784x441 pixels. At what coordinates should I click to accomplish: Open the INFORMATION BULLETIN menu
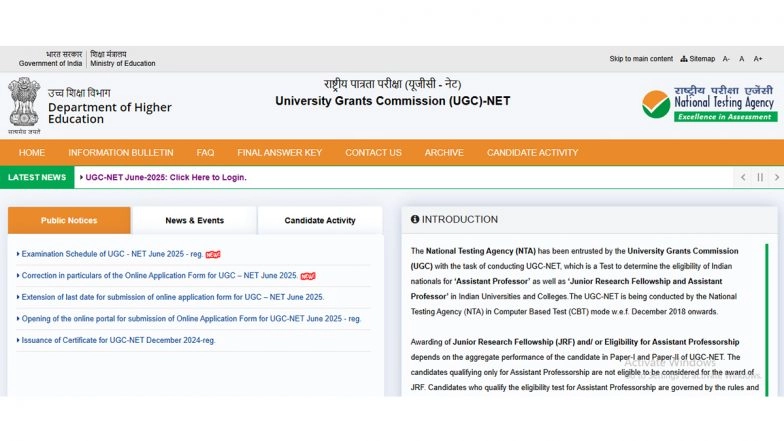(x=121, y=153)
